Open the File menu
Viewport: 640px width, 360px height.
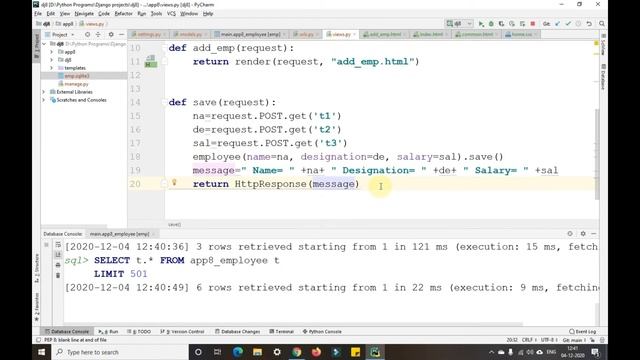point(38,13)
